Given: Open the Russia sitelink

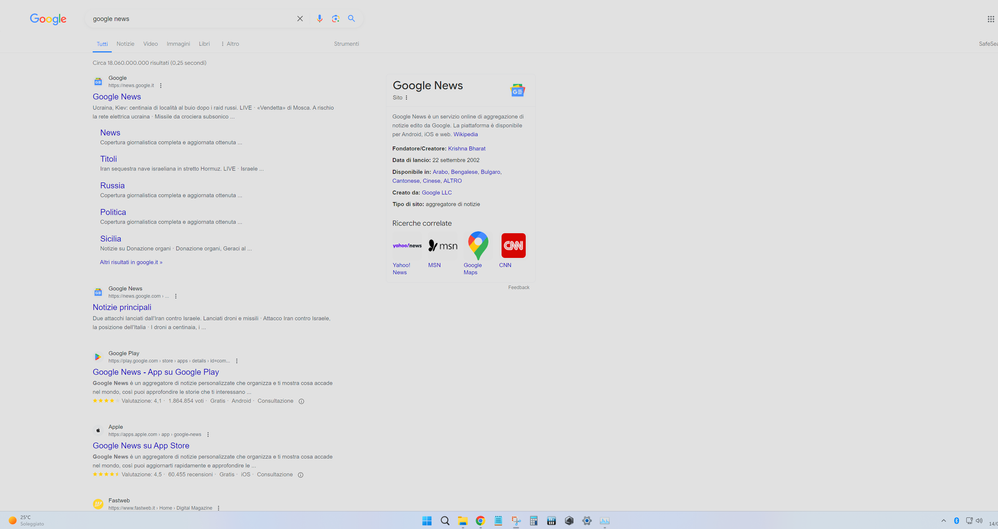Looking at the screenshot, I should click(x=112, y=186).
